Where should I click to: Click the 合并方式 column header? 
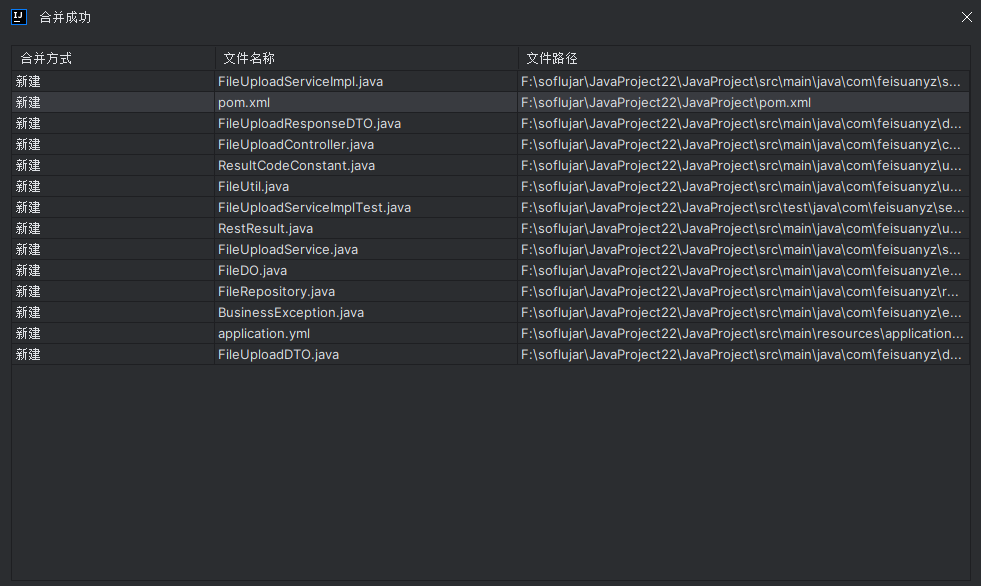point(46,59)
